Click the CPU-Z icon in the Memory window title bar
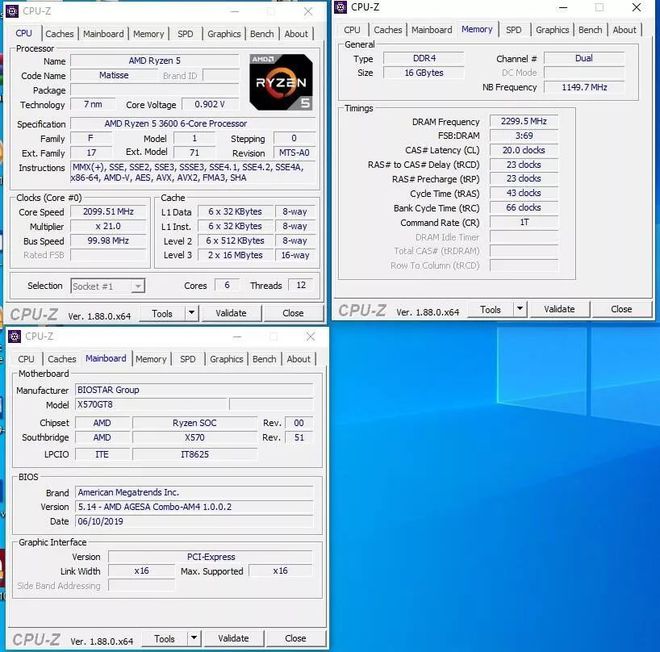Viewport: 660px width, 652px height. tap(340, 7)
